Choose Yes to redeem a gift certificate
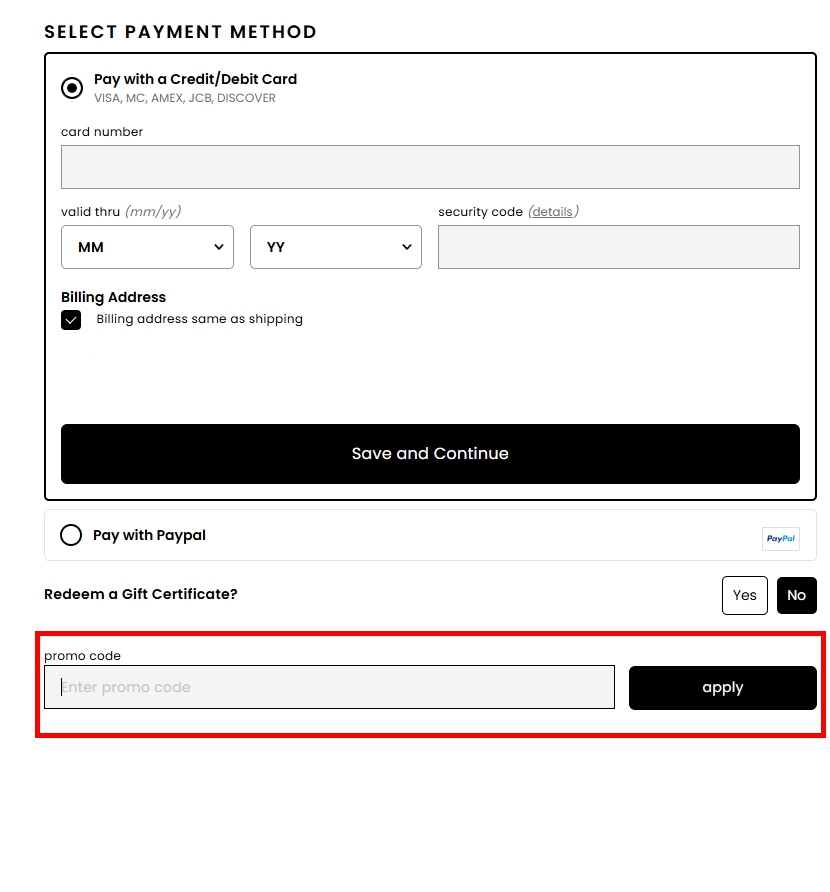This screenshot has height=892, width=830. (x=745, y=595)
